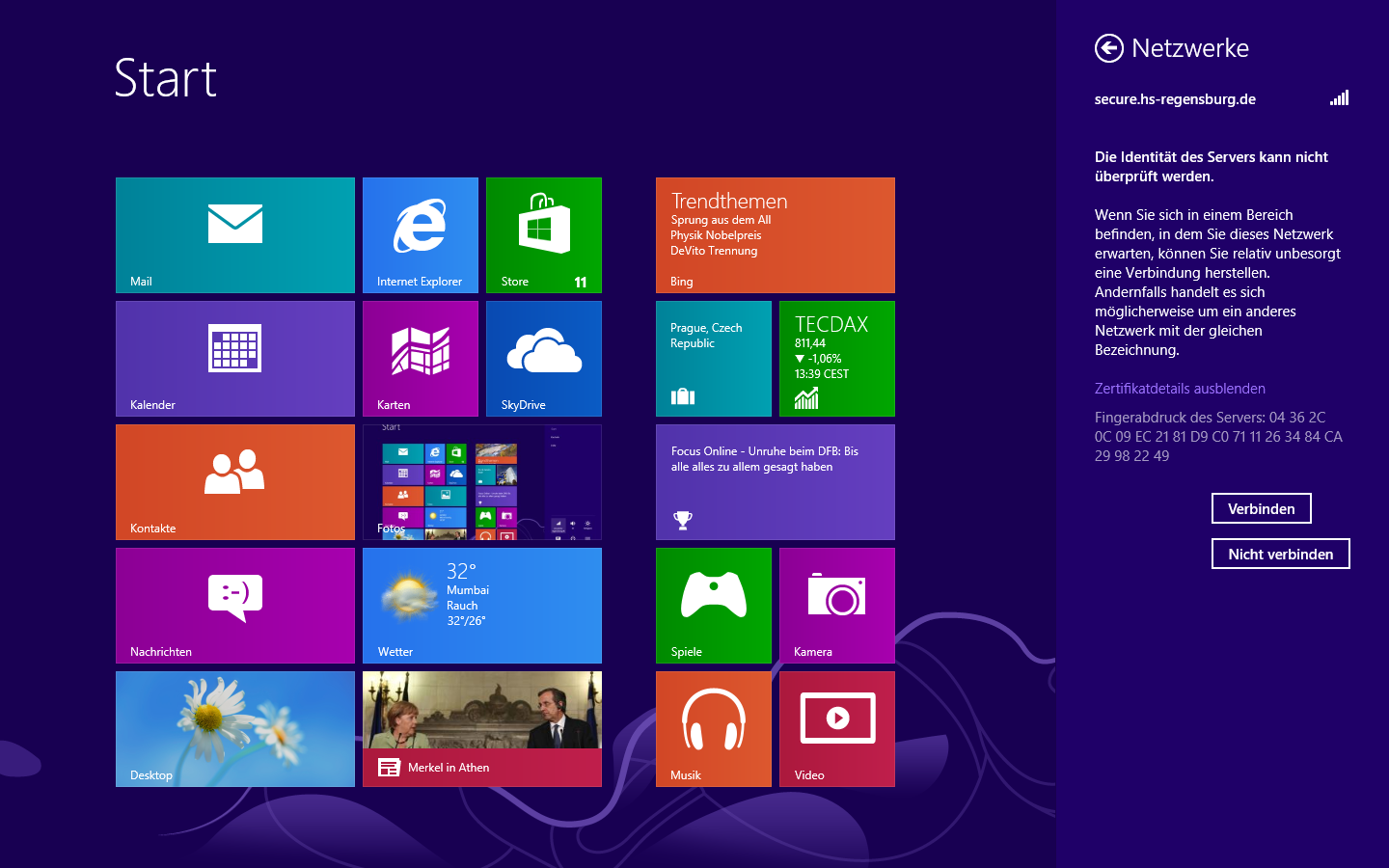1389x868 pixels.
Task: Open the Kalender tile
Action: (x=235, y=359)
